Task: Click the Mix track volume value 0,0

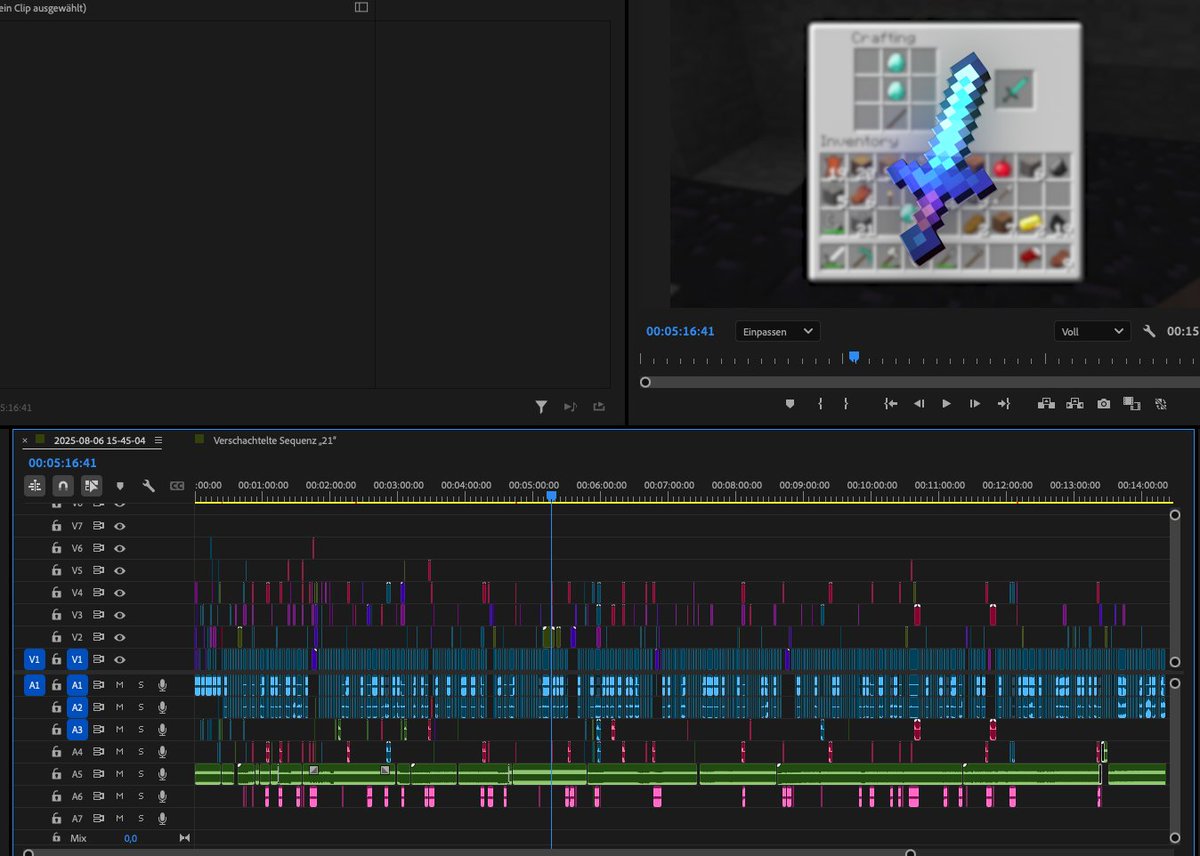Action: [131, 838]
